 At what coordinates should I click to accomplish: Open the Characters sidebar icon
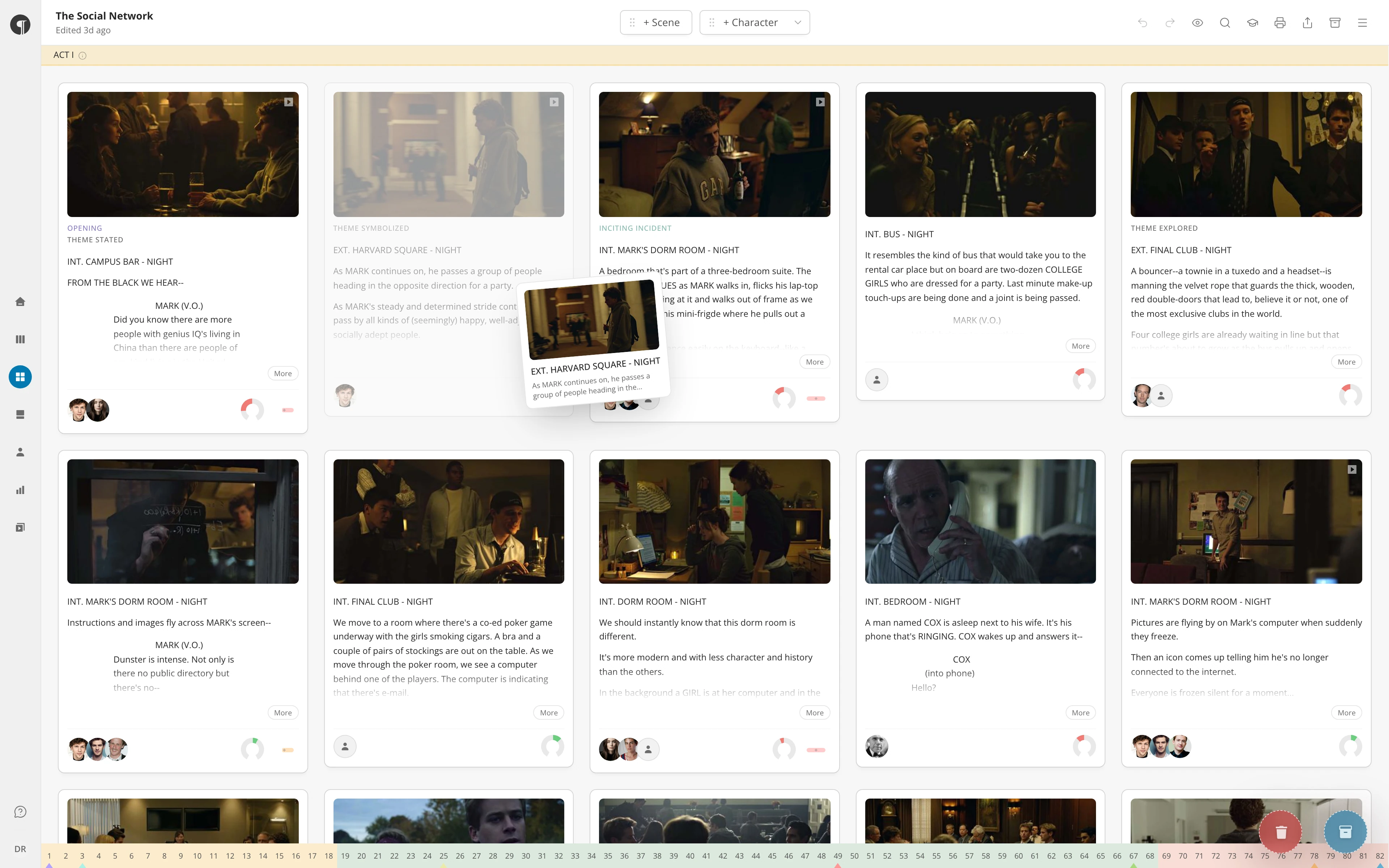pos(20,452)
